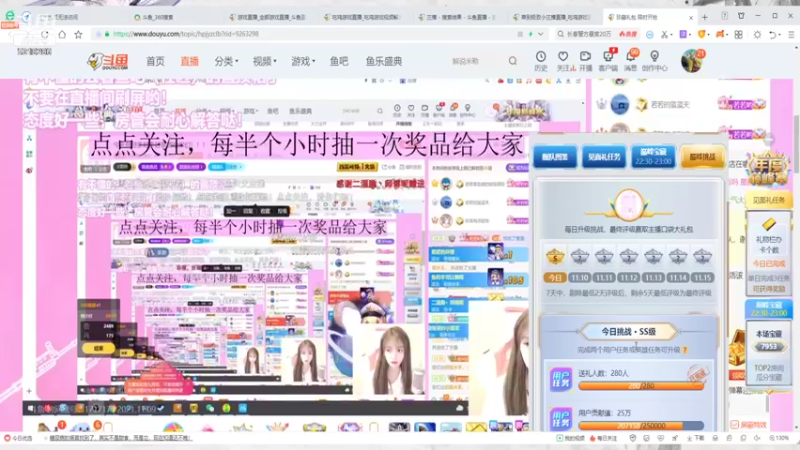Bookmark page with star icon

click(x=78, y=35)
